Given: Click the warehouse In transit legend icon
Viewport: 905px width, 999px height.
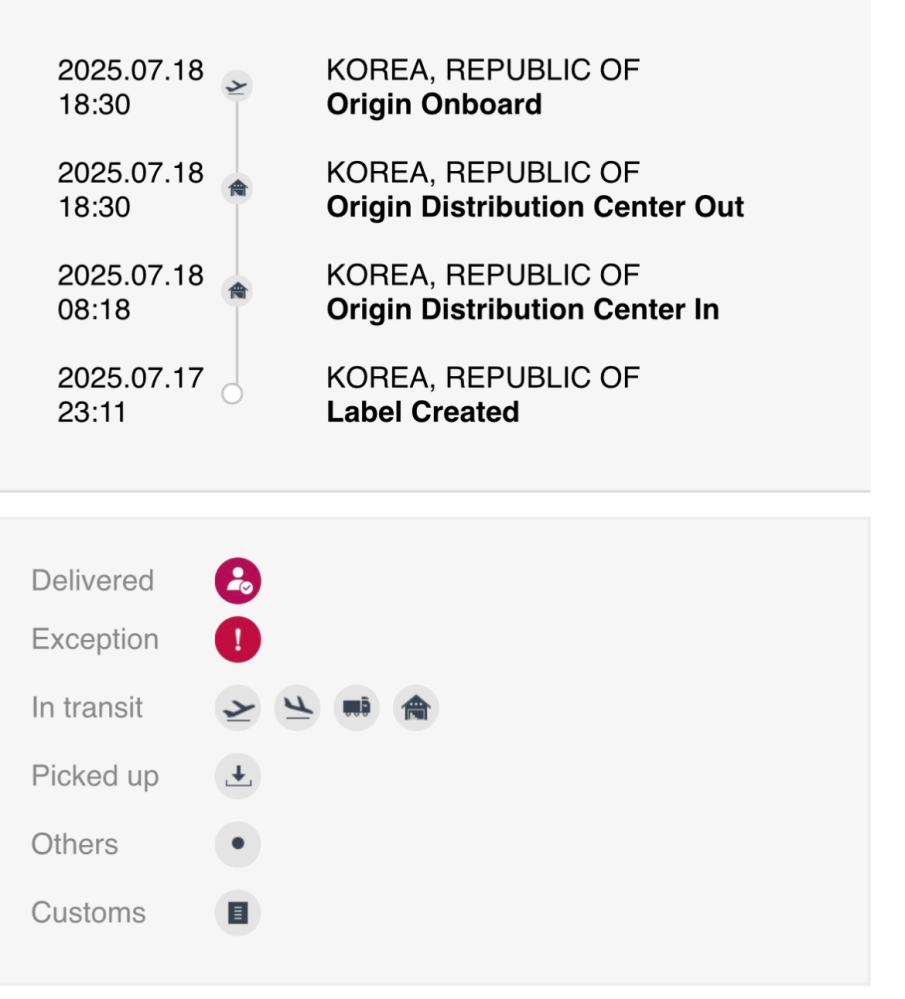Looking at the screenshot, I should [416, 708].
